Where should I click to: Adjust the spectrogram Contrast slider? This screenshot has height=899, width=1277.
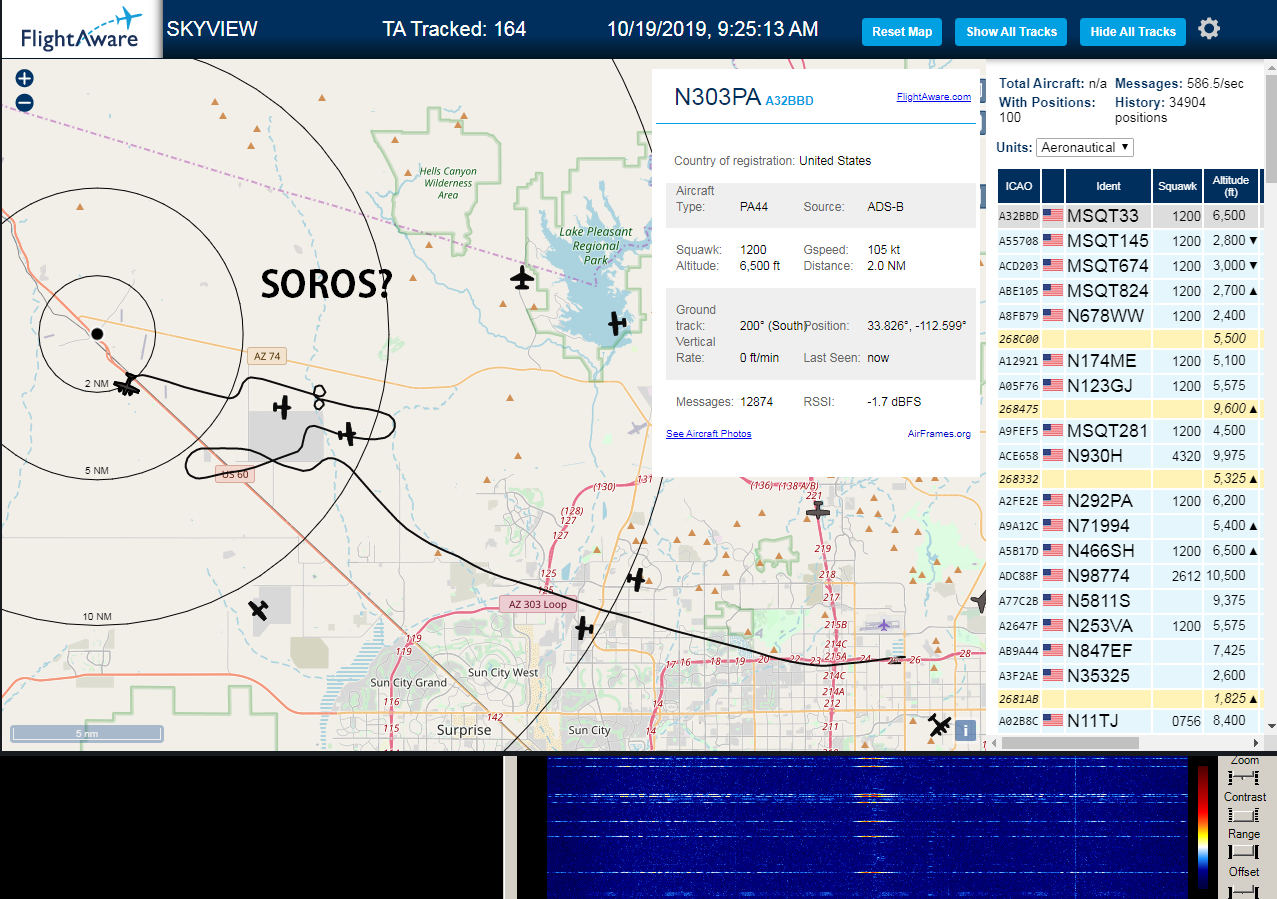[1244, 814]
